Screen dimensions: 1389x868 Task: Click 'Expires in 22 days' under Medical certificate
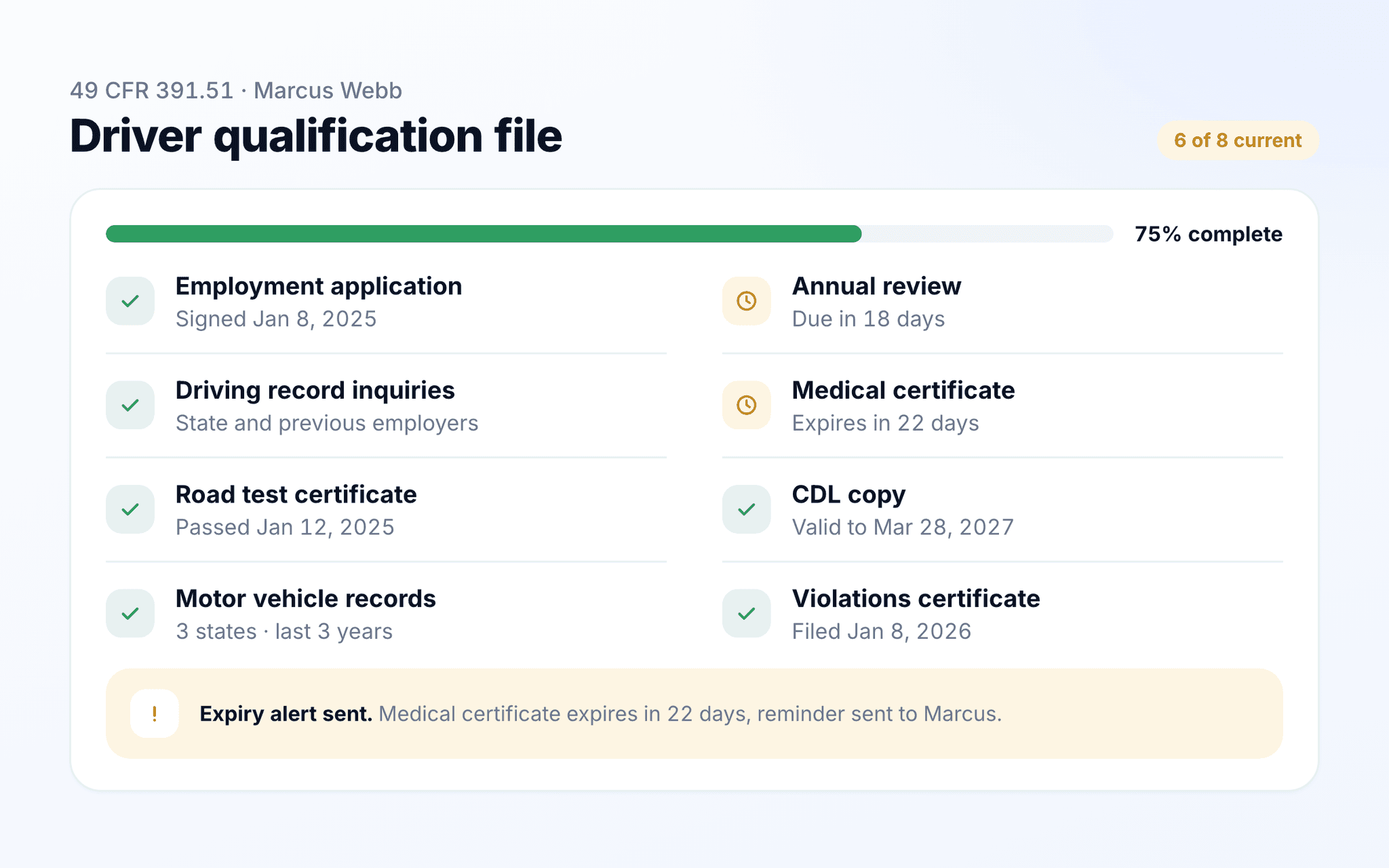pyautogui.click(x=886, y=423)
